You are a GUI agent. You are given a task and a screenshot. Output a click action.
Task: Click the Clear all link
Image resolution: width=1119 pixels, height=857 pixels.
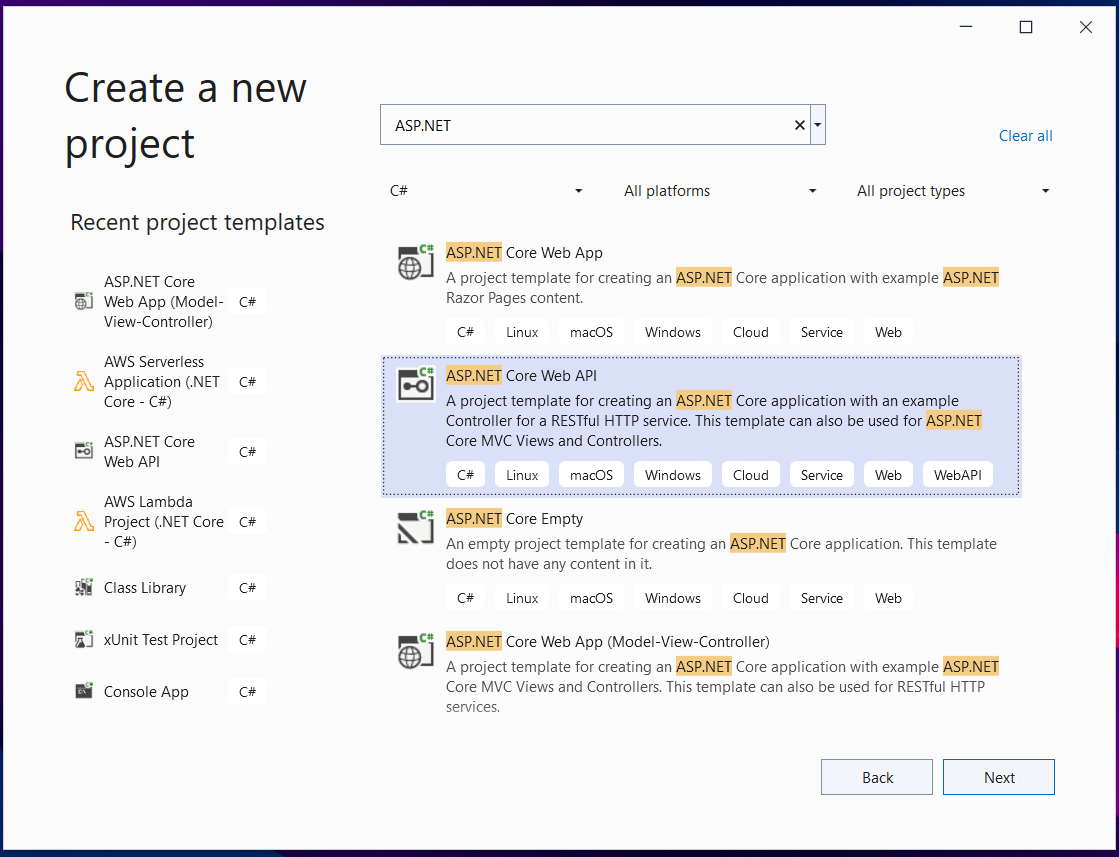click(1026, 136)
